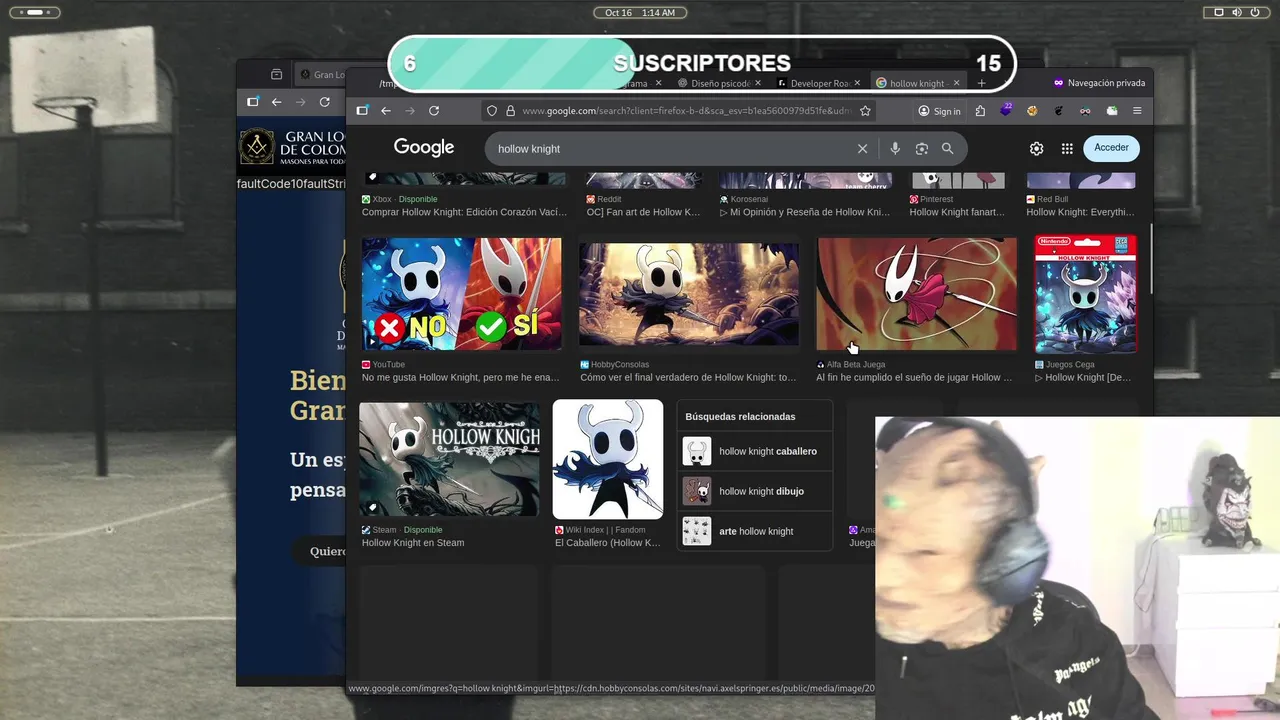Start voice search with the microphone icon
Screen dimensions: 1280x720
(895, 149)
